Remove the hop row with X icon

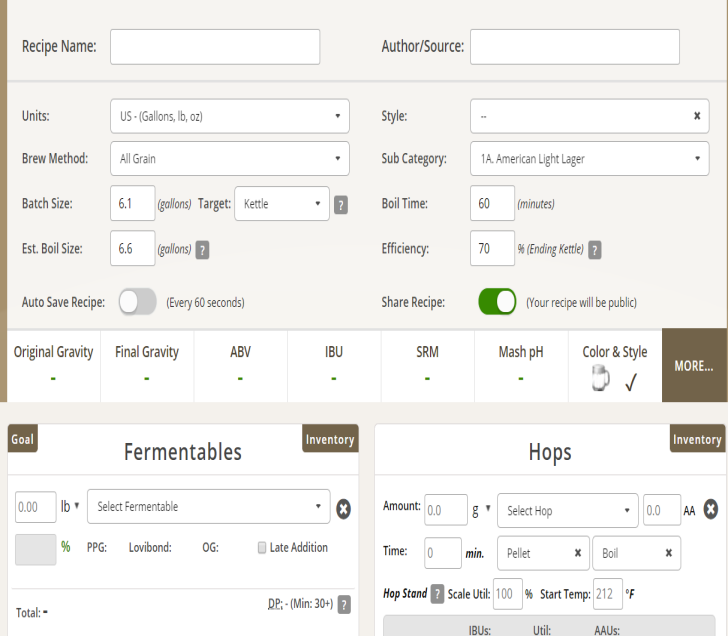[x=711, y=509]
